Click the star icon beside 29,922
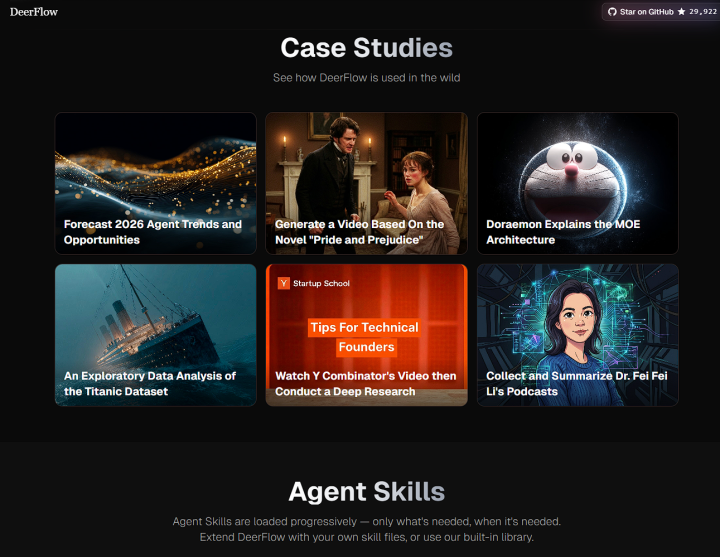 click(x=681, y=12)
